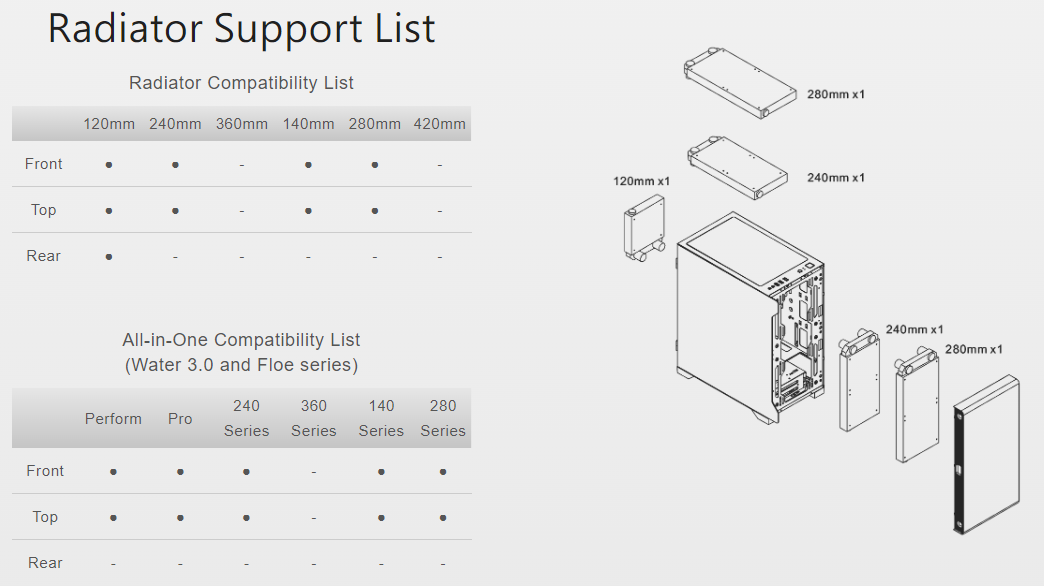This screenshot has height=586, width=1044.
Task: Click the 120mm x1 label
Action: [641, 181]
